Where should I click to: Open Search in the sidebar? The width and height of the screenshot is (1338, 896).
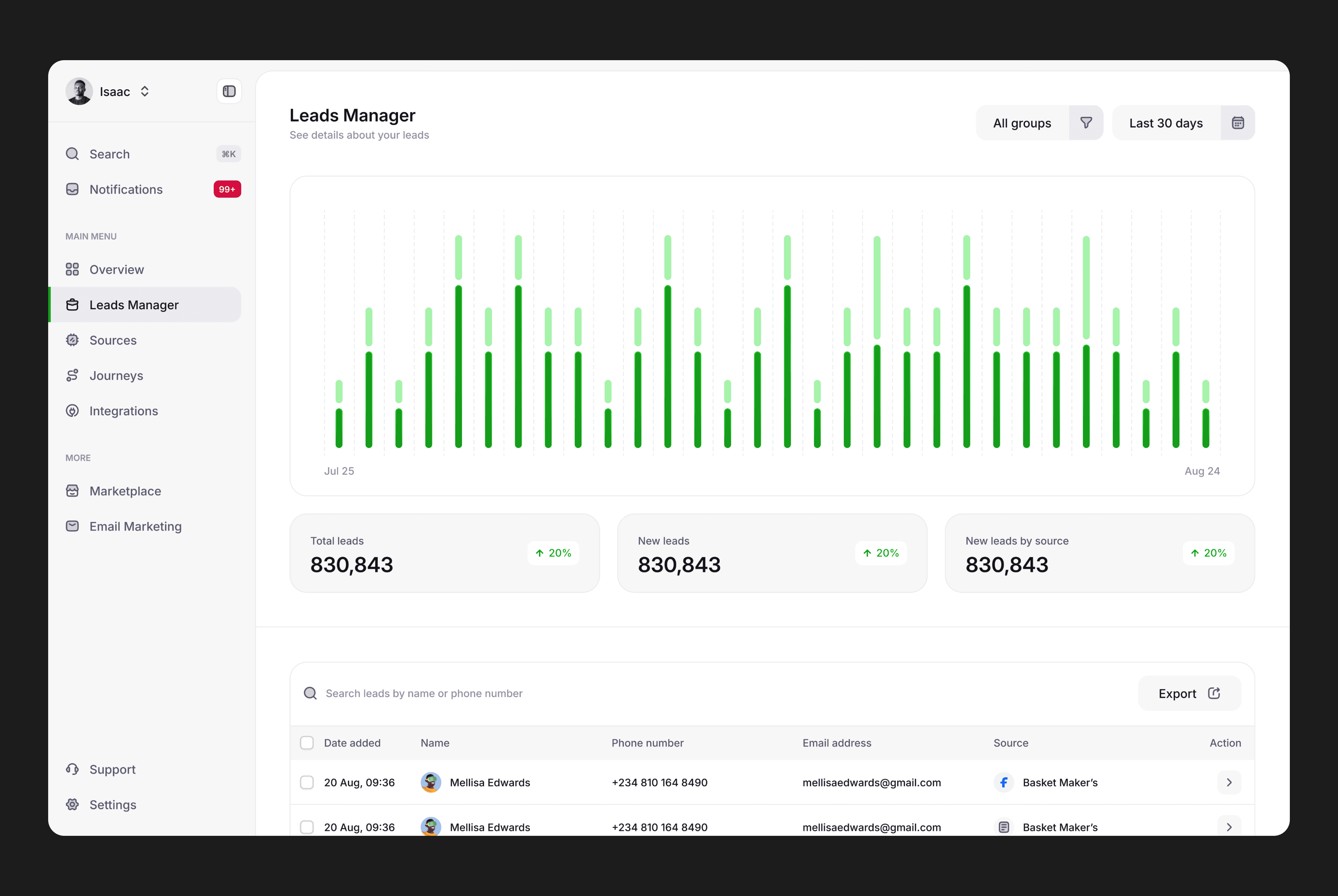(153, 154)
